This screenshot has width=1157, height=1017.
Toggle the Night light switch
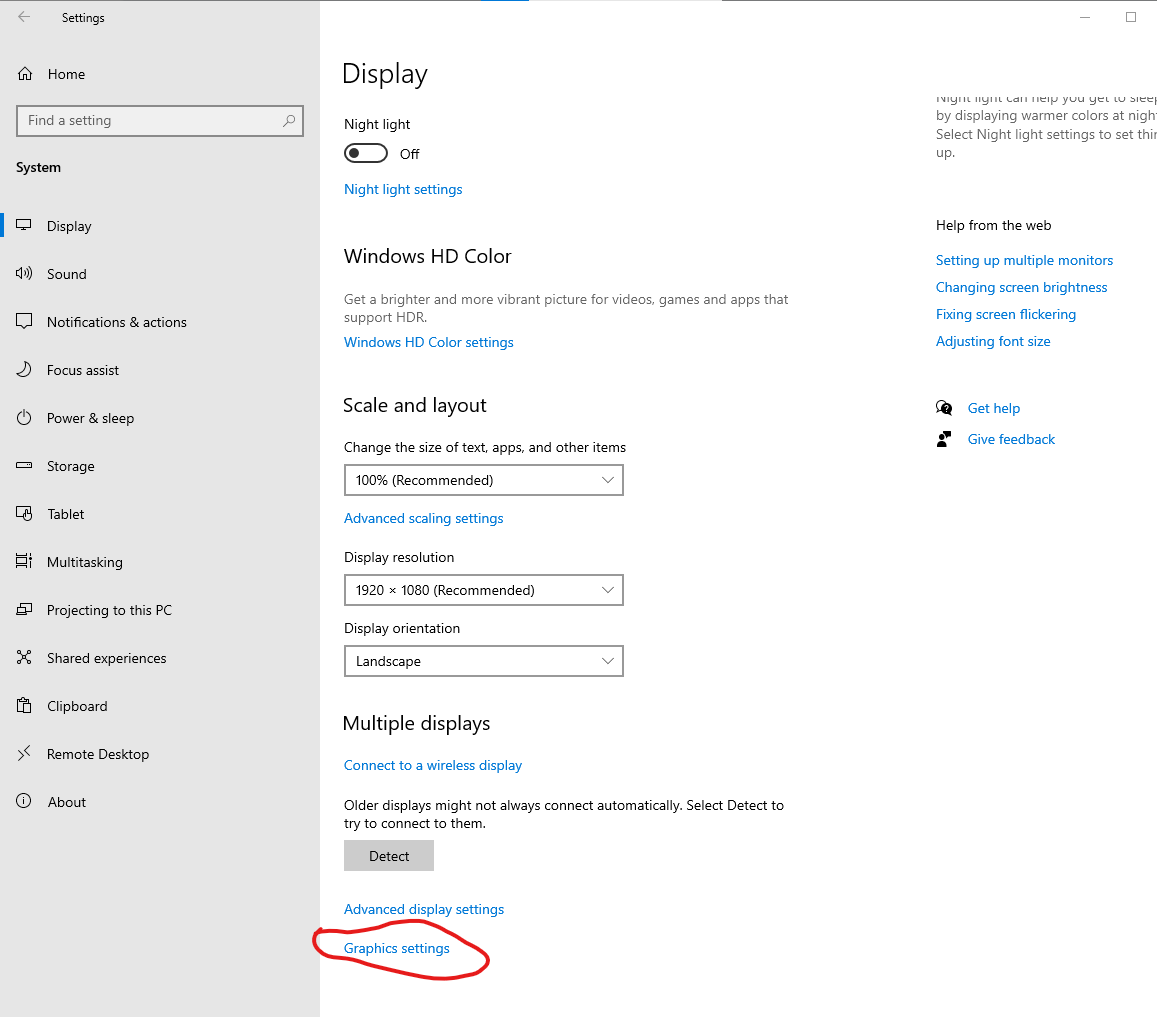(366, 153)
